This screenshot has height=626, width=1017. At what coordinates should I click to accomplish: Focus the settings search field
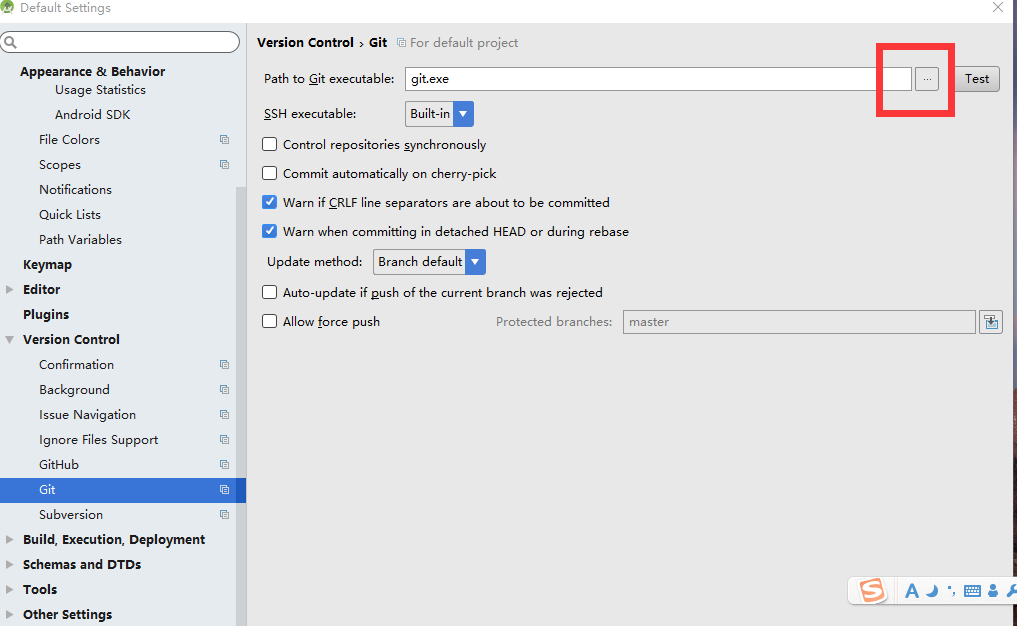pos(121,42)
